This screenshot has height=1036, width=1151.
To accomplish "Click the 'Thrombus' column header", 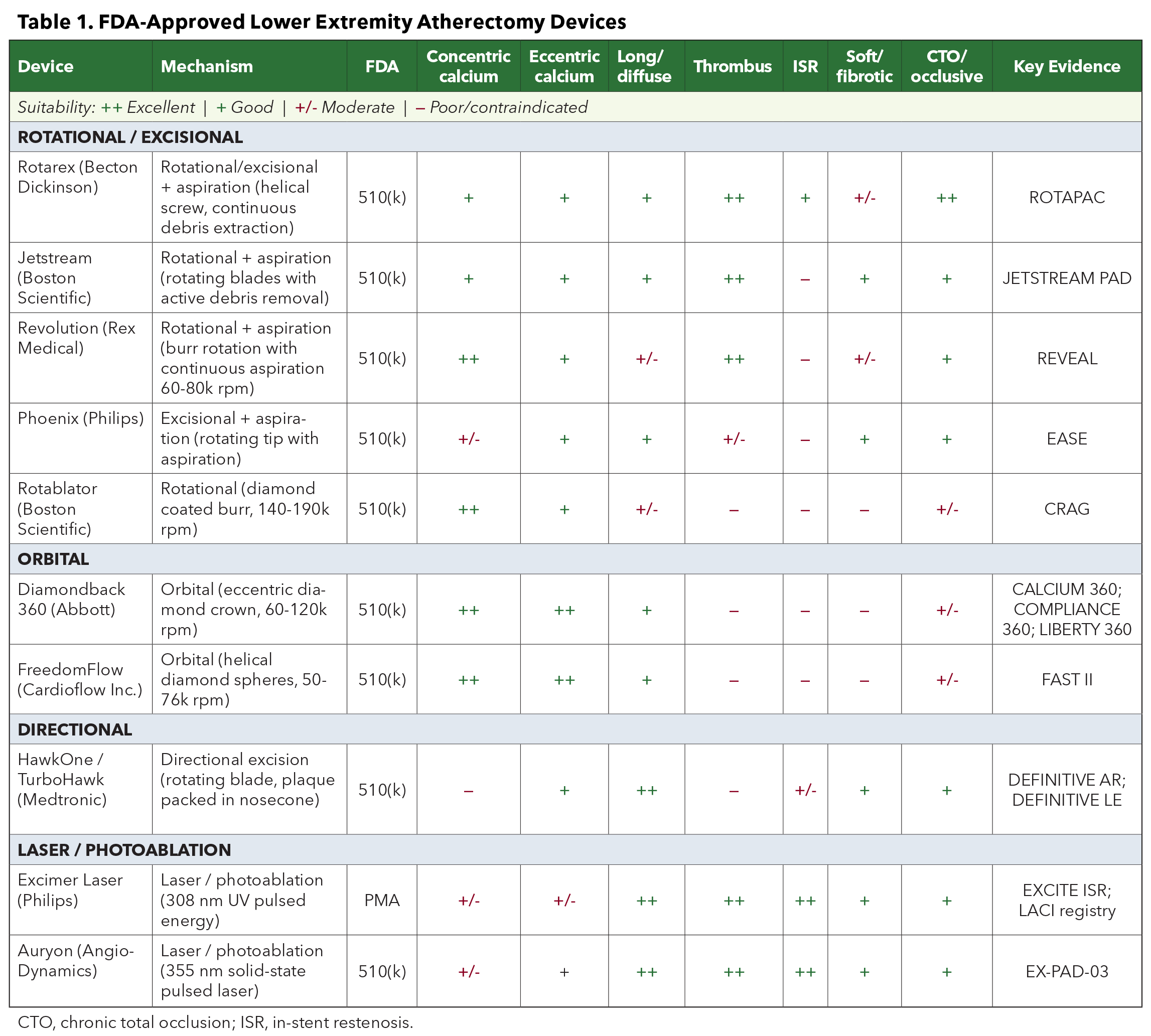I will point(733,66).
